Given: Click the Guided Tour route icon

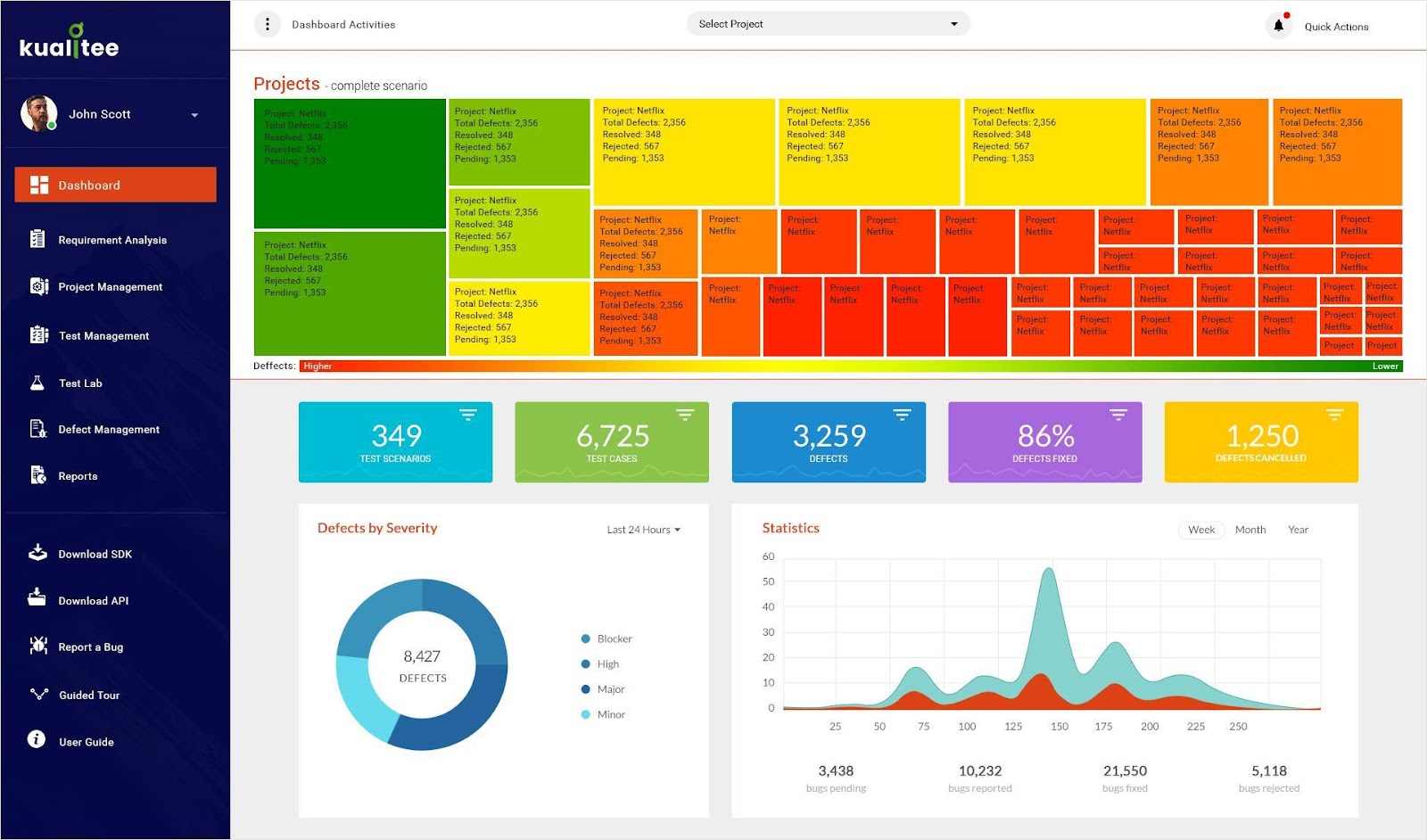Looking at the screenshot, I should [39, 694].
